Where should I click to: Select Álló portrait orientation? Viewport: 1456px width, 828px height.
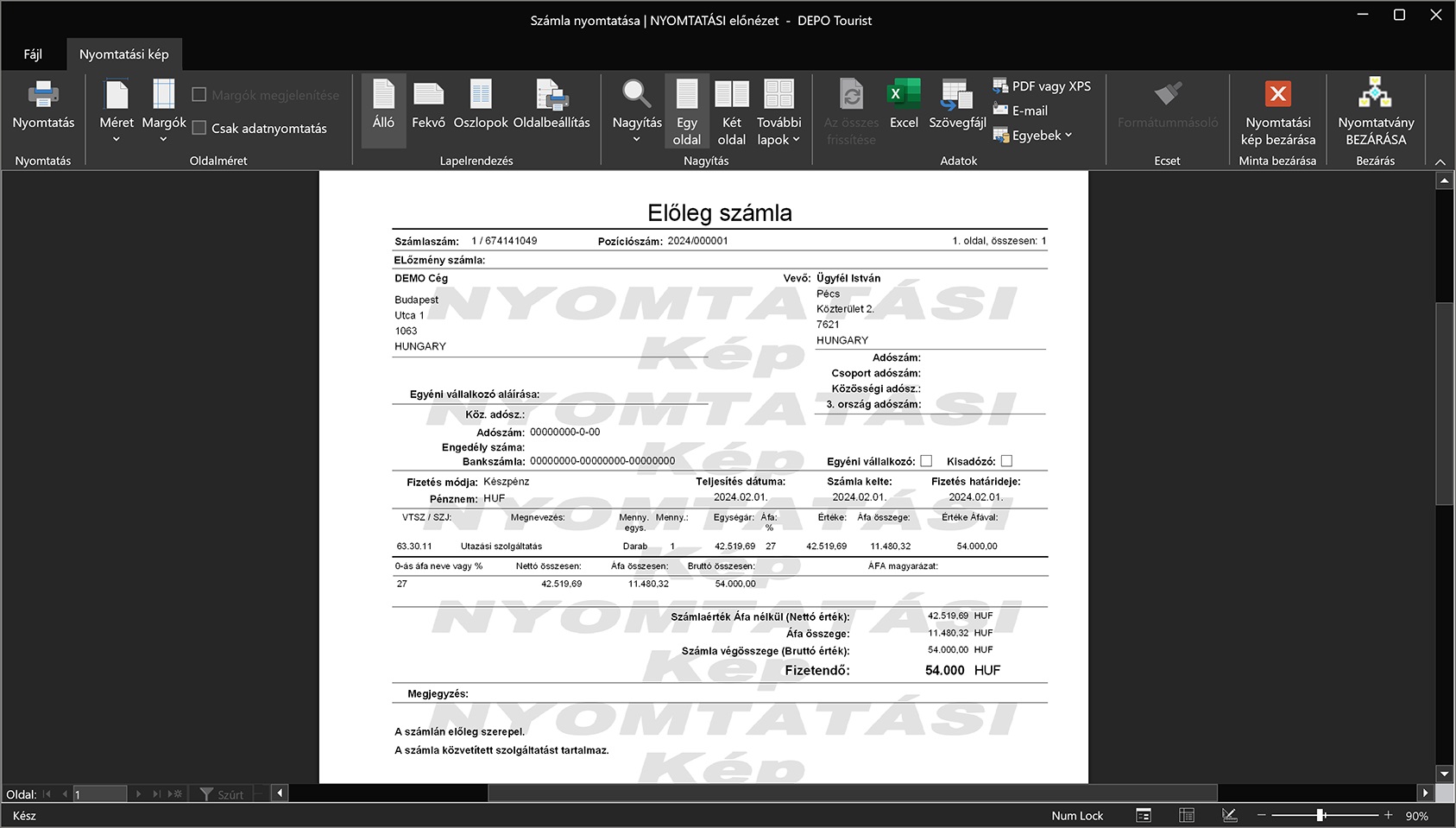click(x=383, y=105)
